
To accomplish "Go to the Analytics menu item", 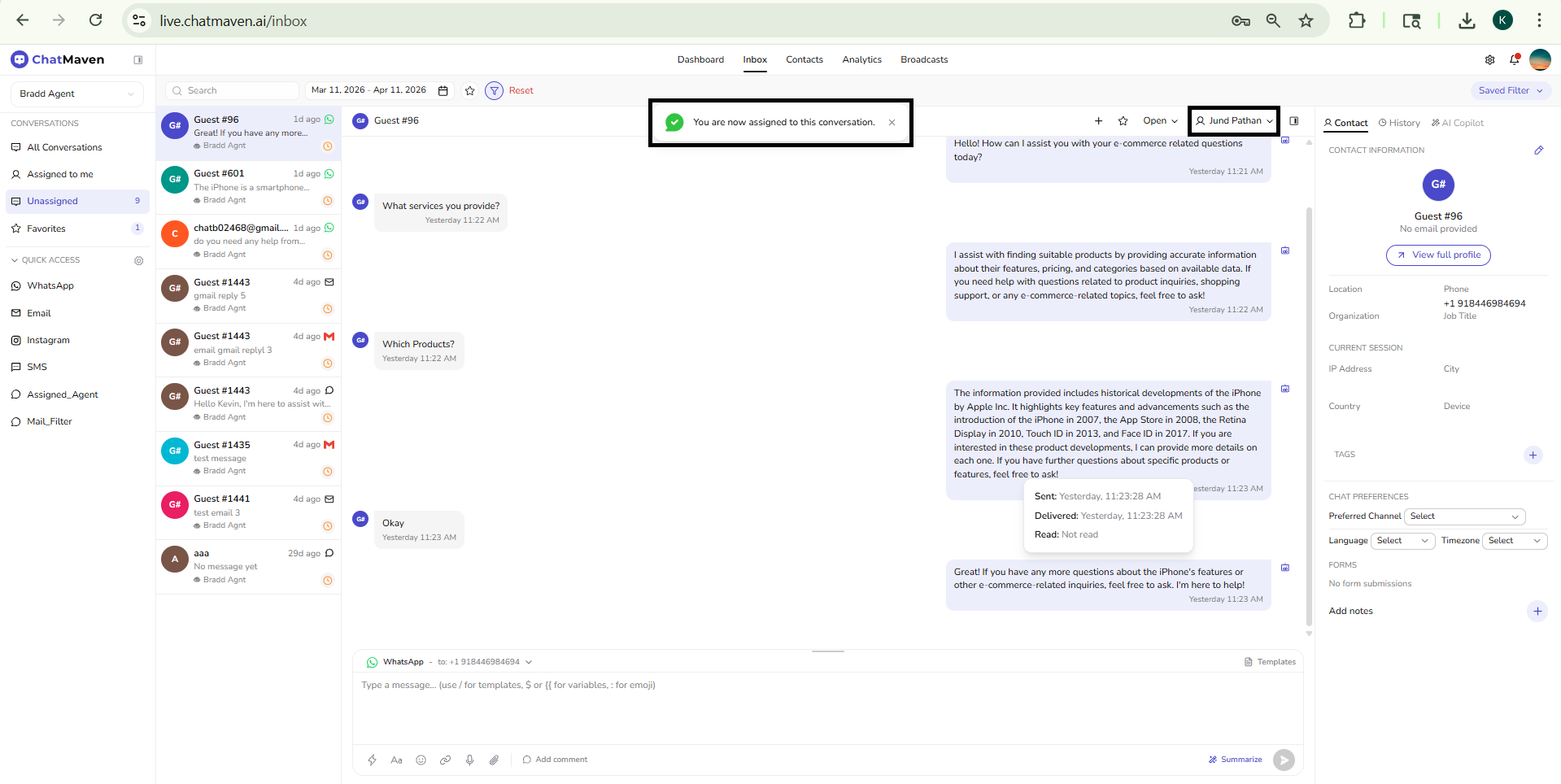I will (x=861, y=59).
